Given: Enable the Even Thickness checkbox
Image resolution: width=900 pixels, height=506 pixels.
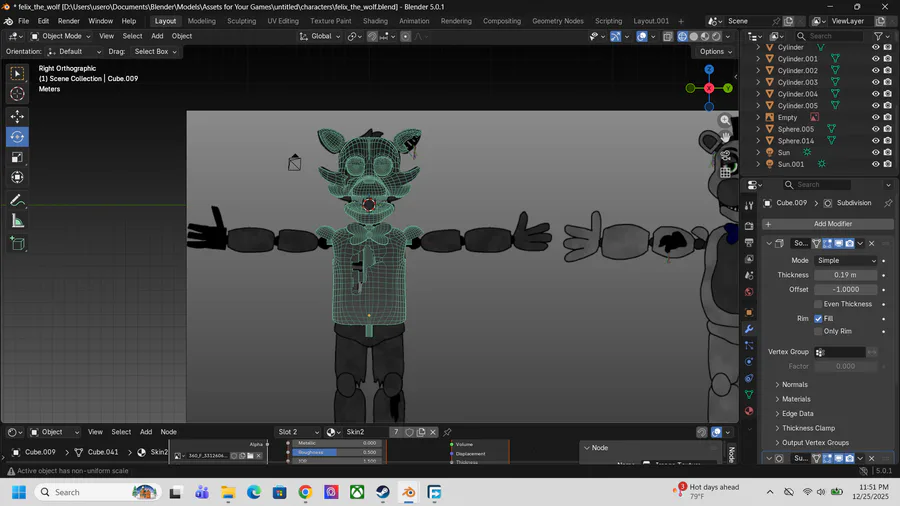Looking at the screenshot, I should coord(818,304).
